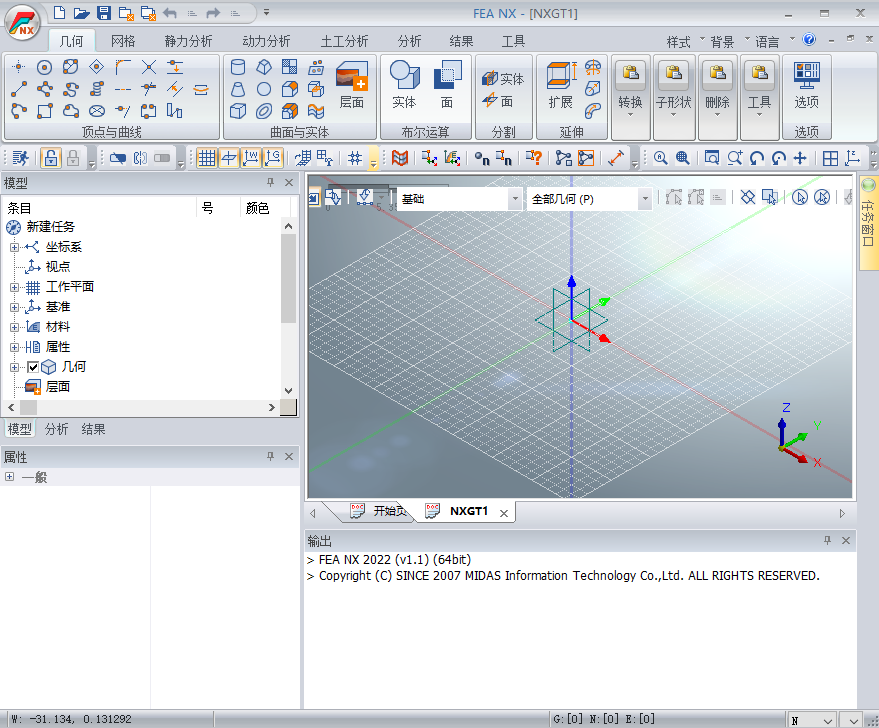879x728 pixels.
Task: Open the 全部几何 (P) selection dropdown
Action: [x=645, y=199]
